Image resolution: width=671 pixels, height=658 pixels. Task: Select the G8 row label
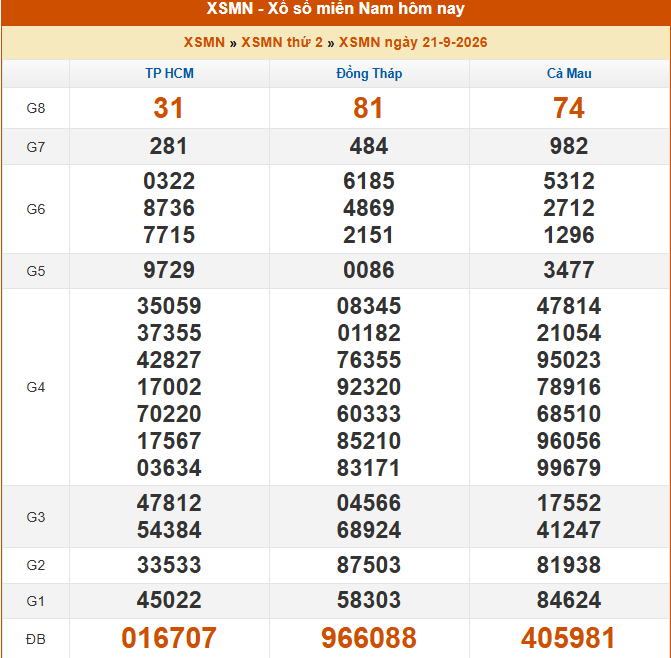(36, 108)
